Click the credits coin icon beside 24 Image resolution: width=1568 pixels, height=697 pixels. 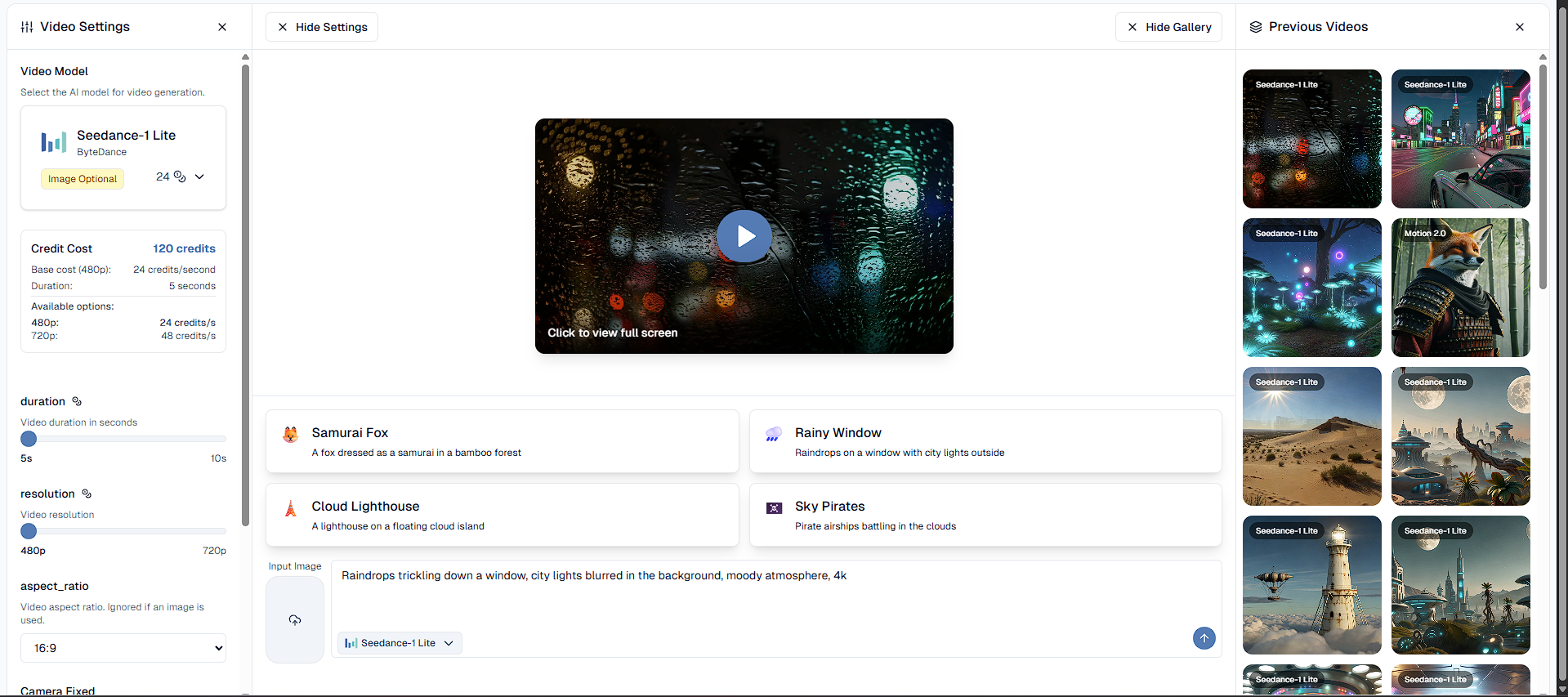[x=180, y=176]
